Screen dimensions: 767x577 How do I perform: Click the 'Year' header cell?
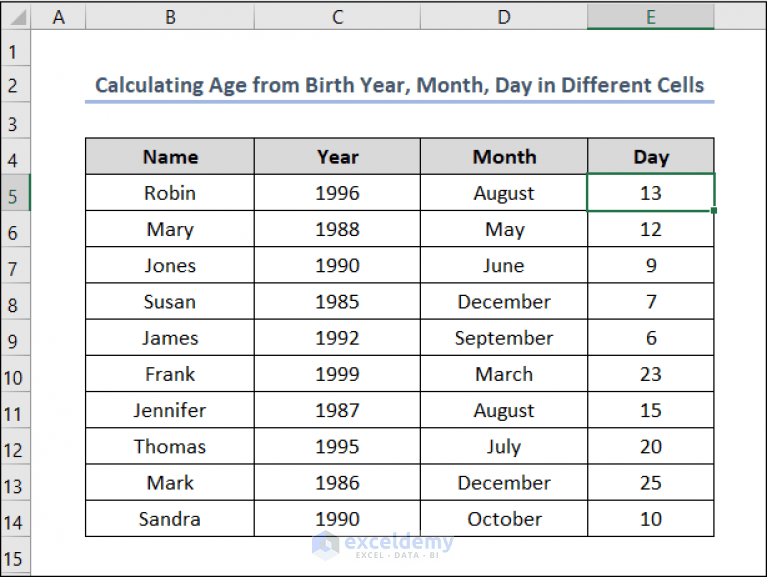click(337, 156)
